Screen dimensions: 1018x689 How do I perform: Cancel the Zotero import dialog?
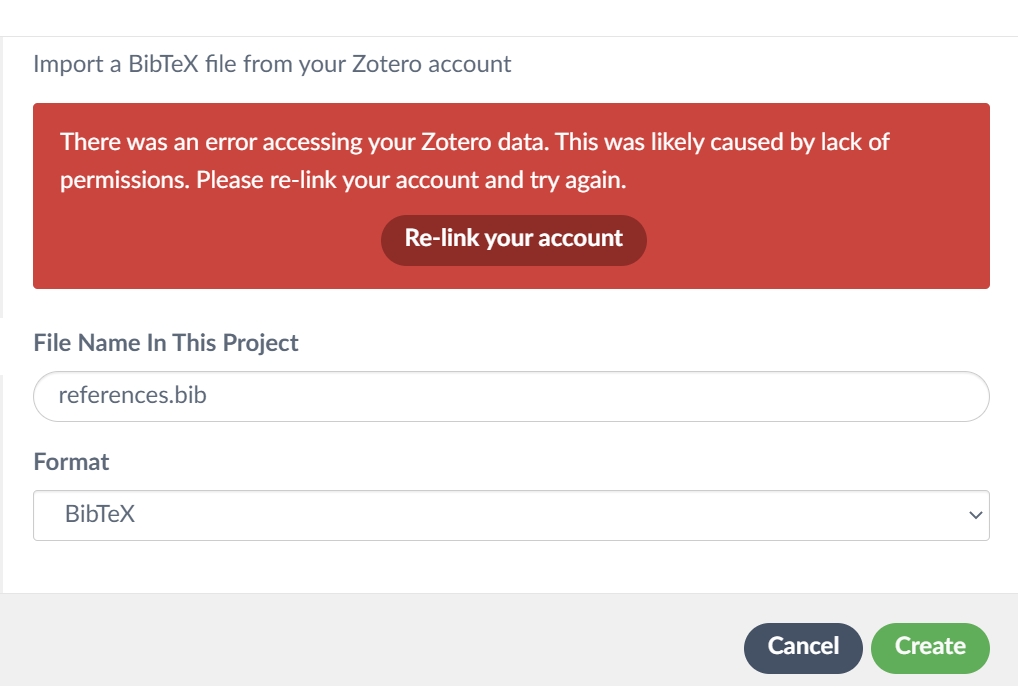[802, 646]
